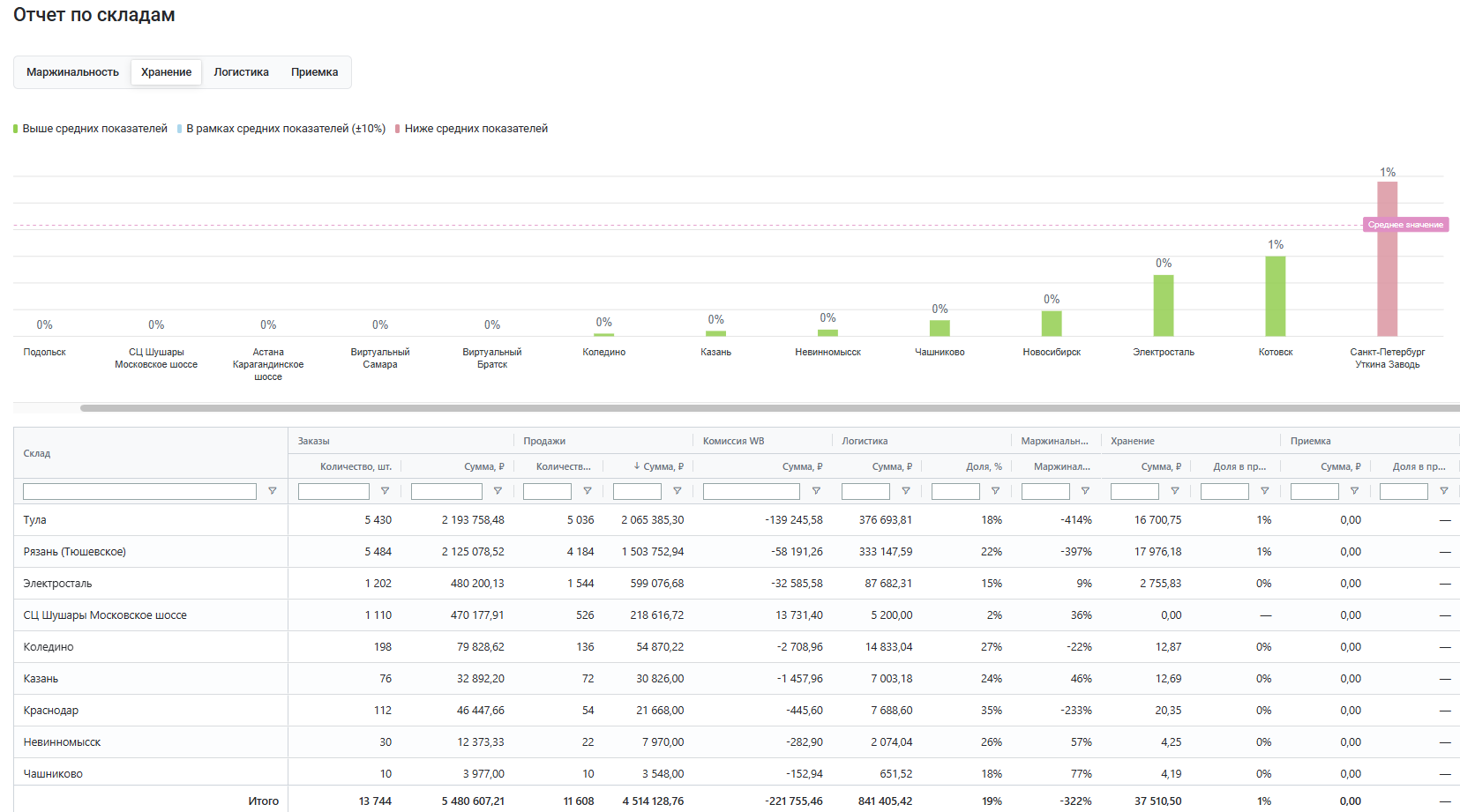Click the Котовск green chart bar
1460x812 pixels.
tap(1276, 296)
